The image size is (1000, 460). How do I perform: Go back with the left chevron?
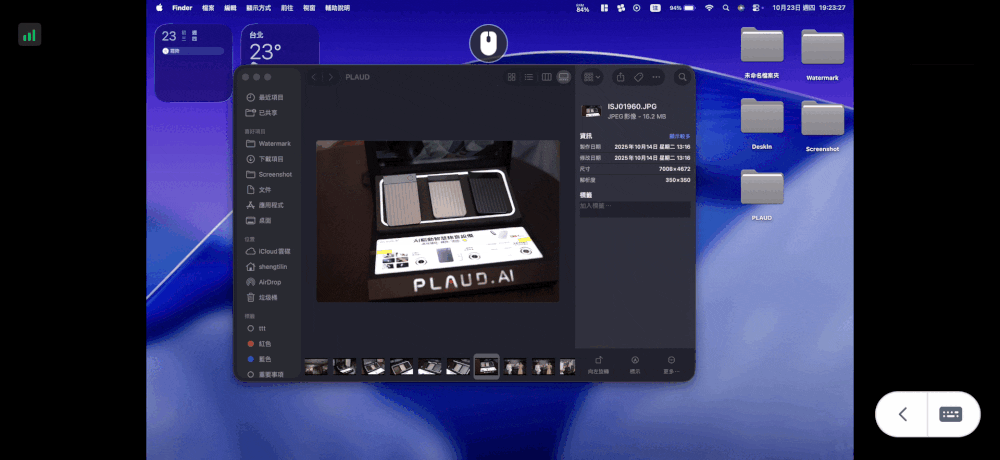coord(314,77)
